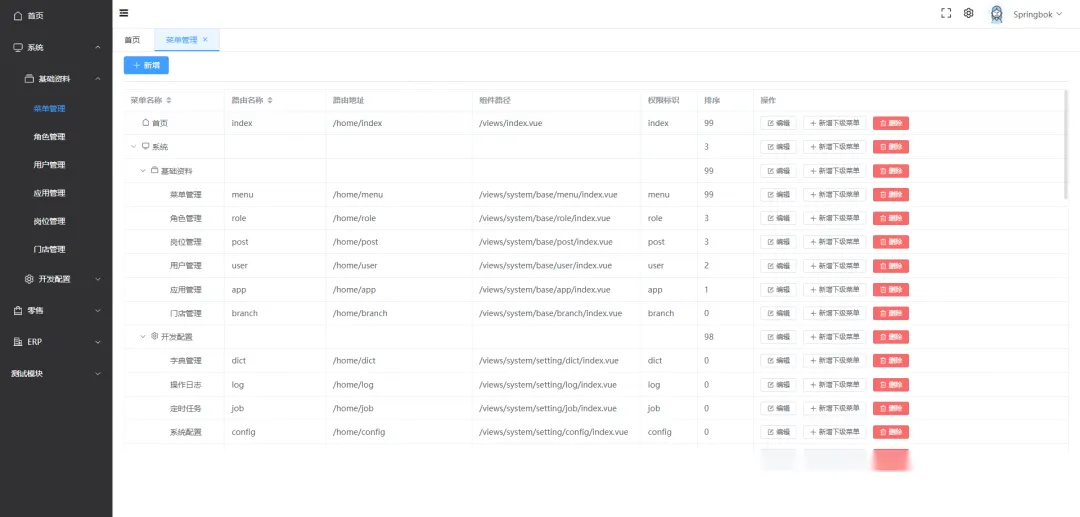The image size is (1080, 517).
Task: Edit the menu row 菜单管理
Action: pyautogui.click(x=778, y=195)
